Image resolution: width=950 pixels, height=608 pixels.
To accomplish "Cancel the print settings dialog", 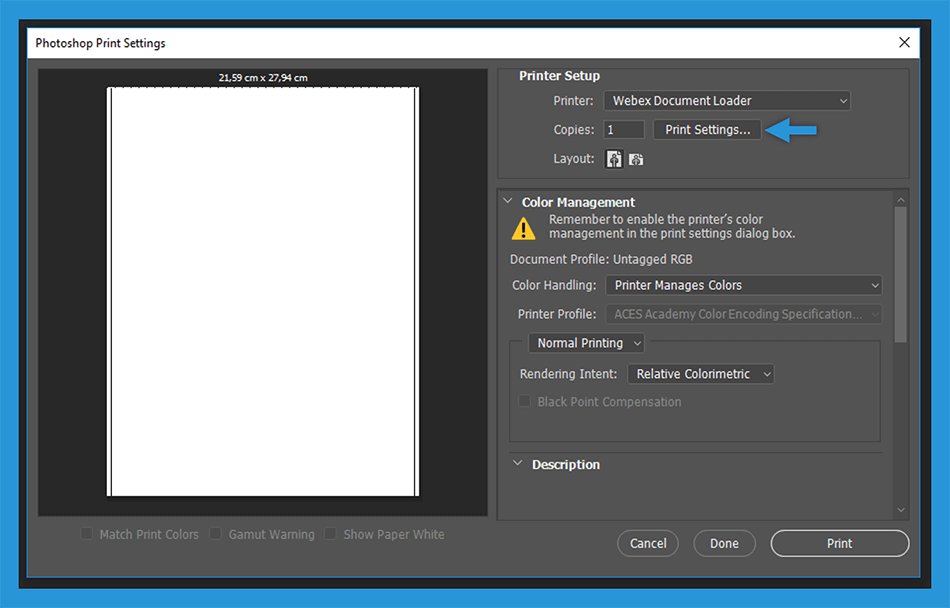I will point(647,543).
